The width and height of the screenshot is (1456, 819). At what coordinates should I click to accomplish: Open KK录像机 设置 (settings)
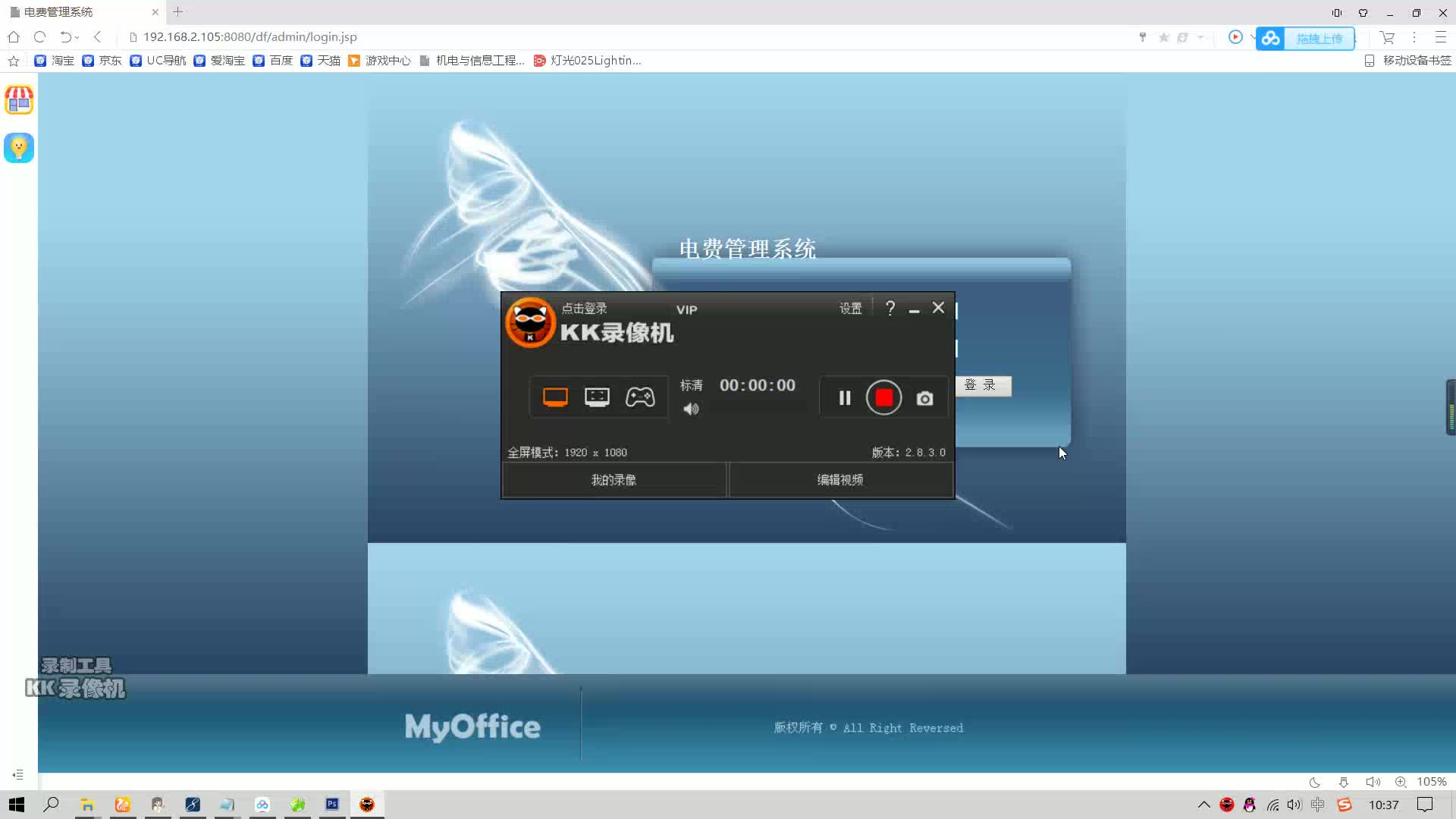click(x=850, y=308)
